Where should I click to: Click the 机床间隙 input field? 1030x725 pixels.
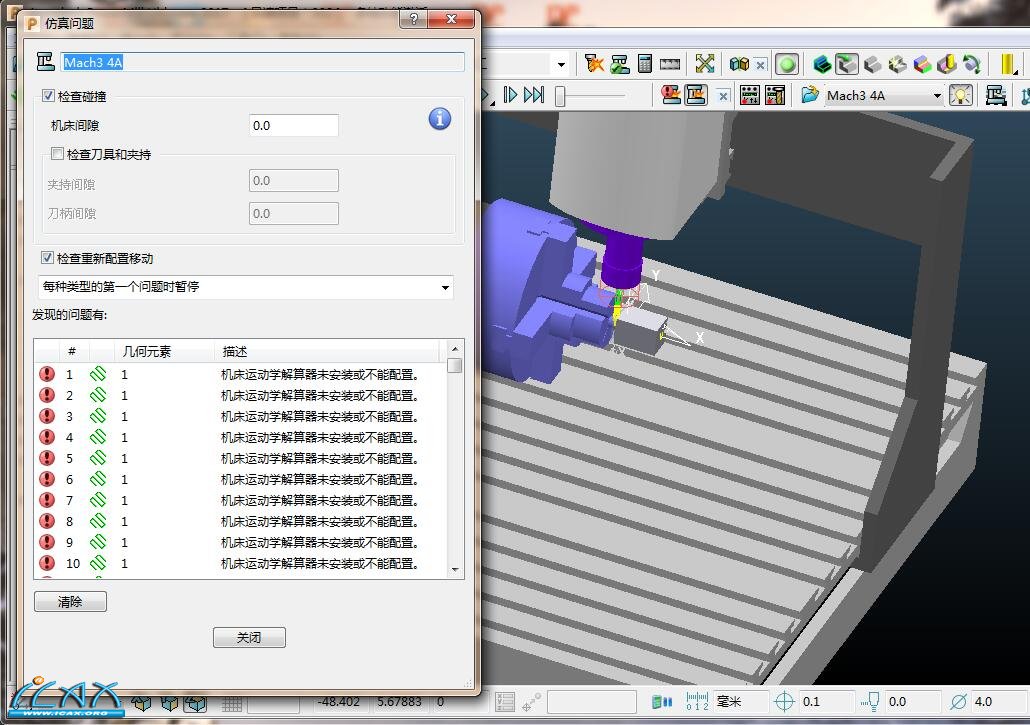point(293,126)
